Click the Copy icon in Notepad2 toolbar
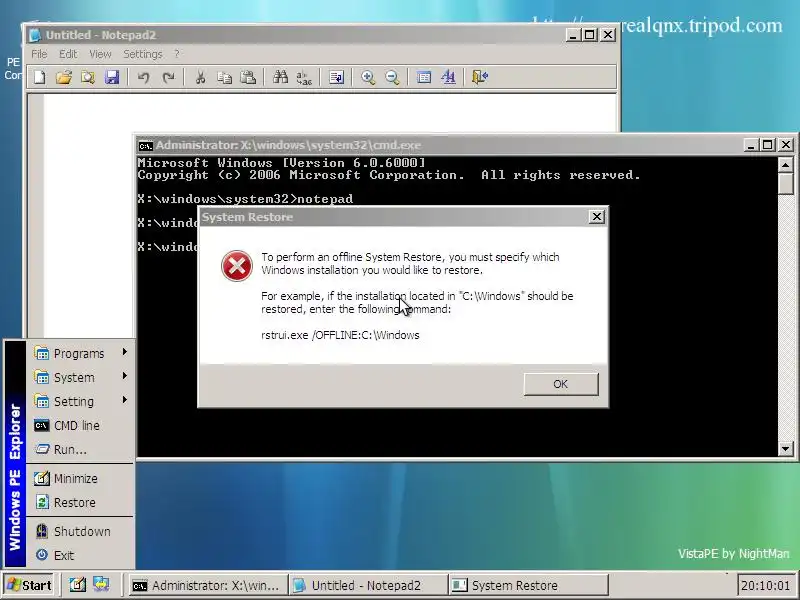The image size is (800, 600). click(x=224, y=77)
